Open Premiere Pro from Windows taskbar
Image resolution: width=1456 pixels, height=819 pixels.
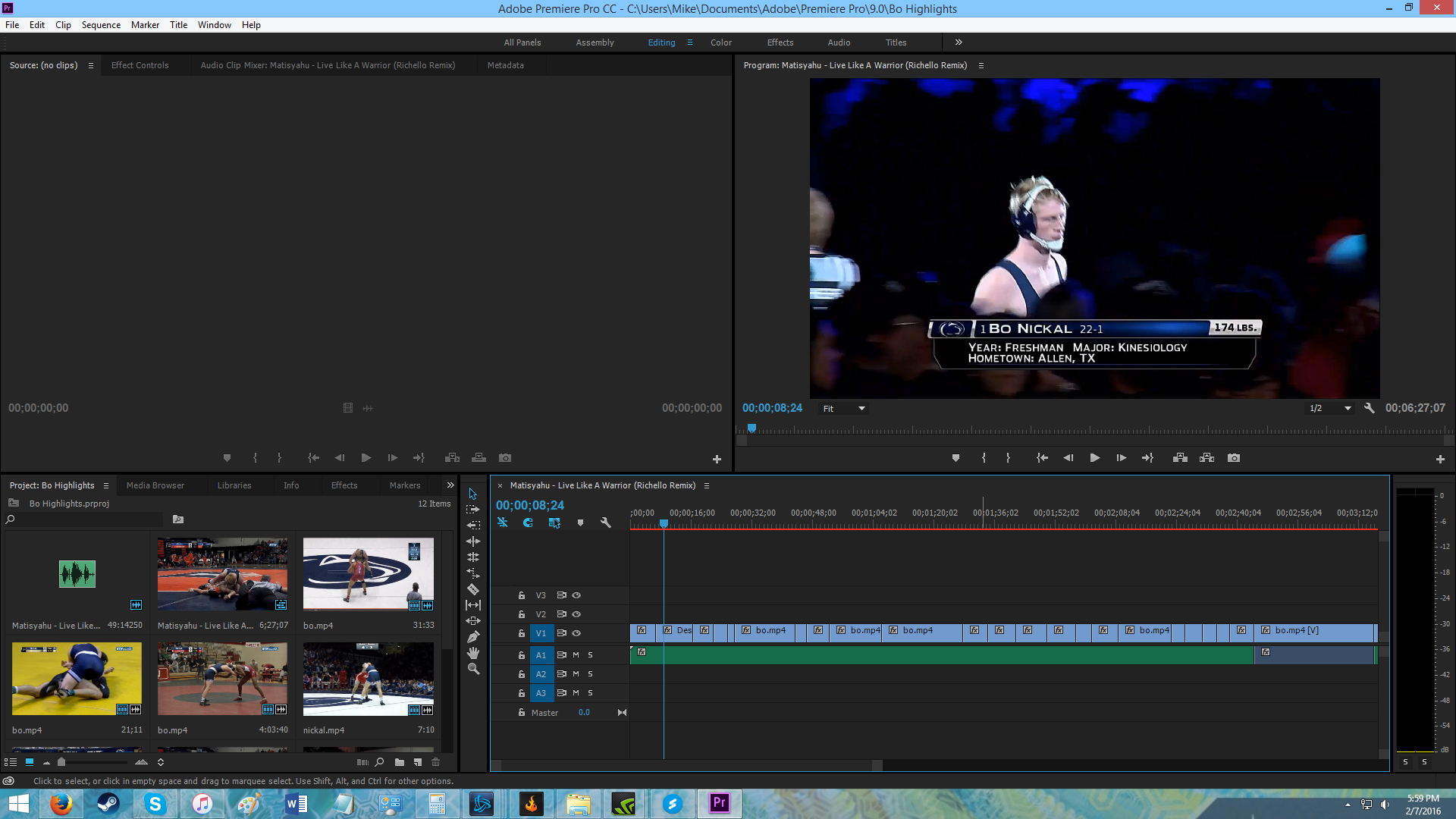pyautogui.click(x=719, y=803)
